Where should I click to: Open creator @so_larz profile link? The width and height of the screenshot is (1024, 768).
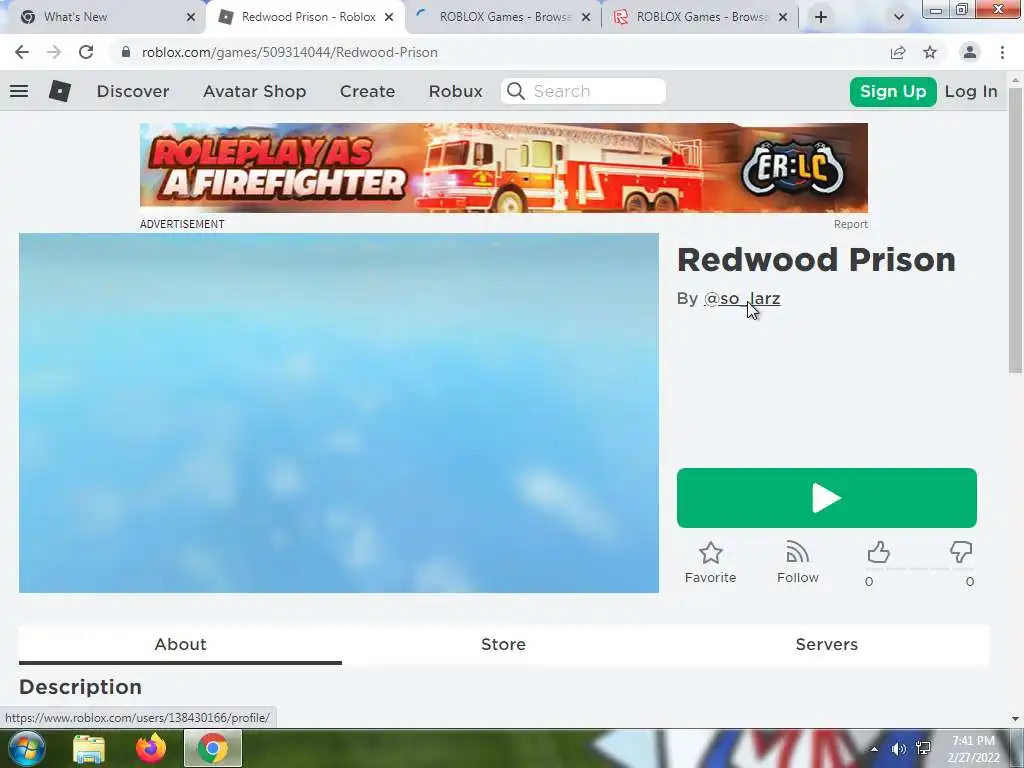click(742, 298)
